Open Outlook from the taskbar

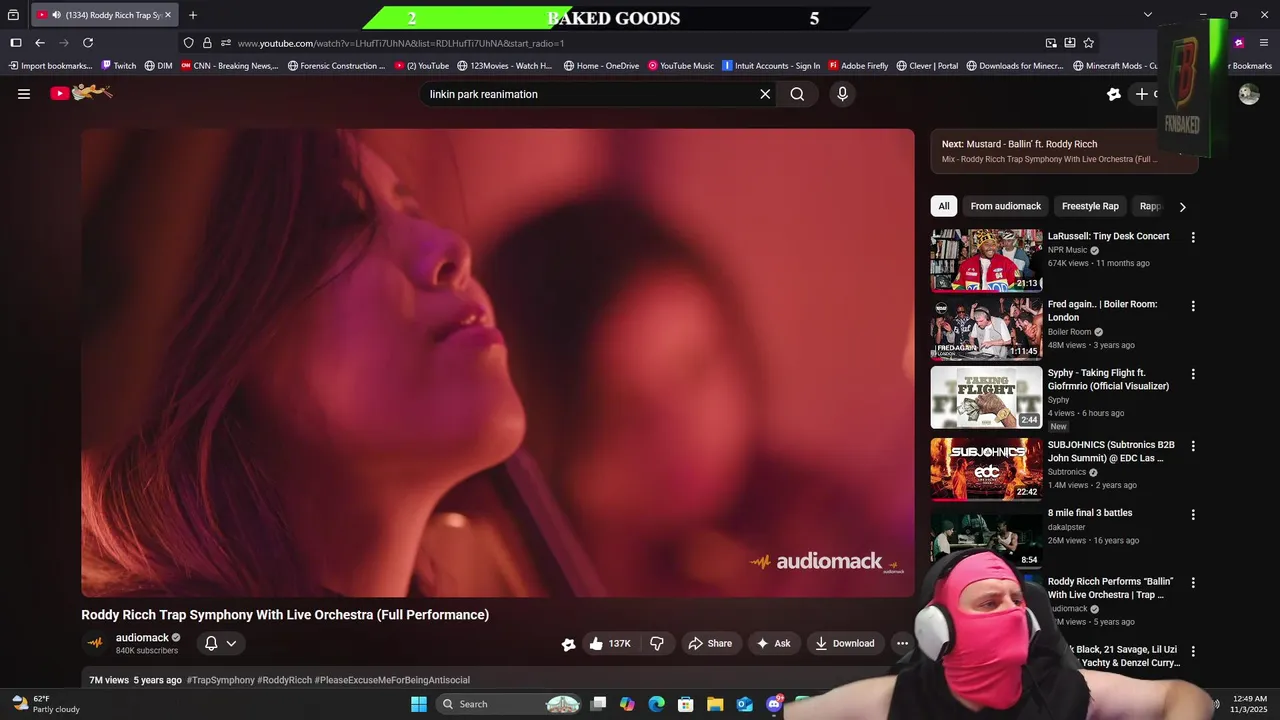click(745, 704)
